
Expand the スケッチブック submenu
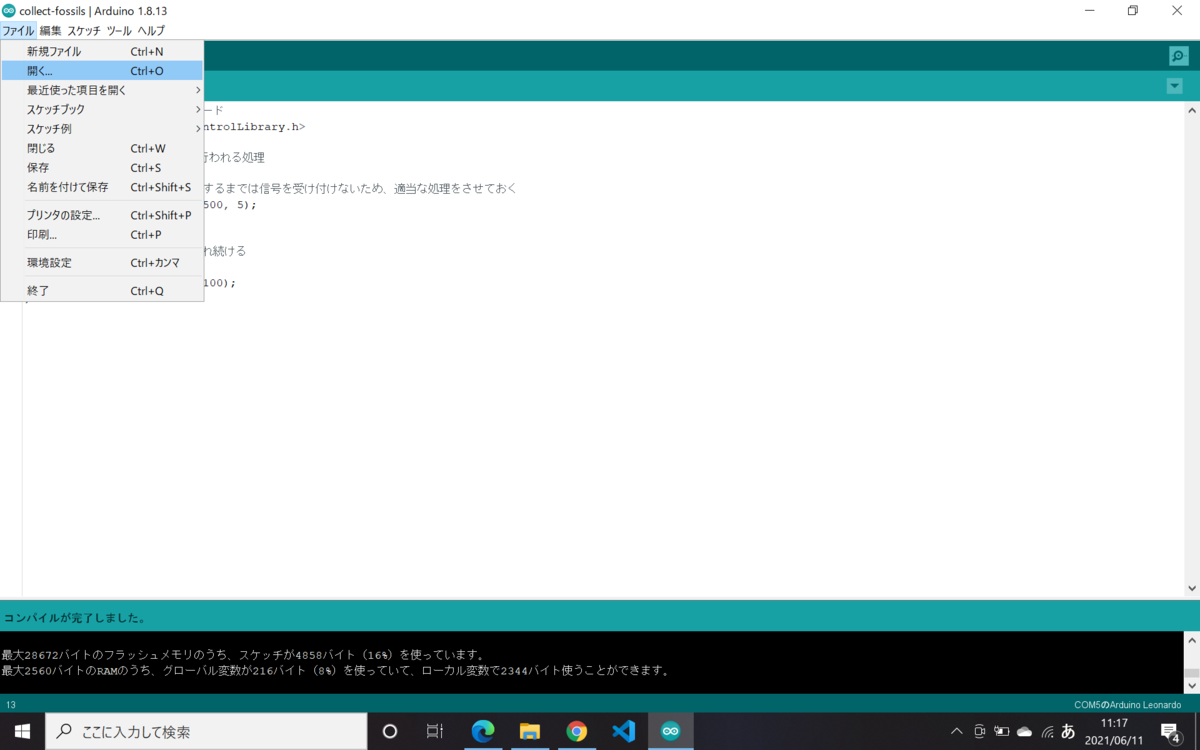coord(102,109)
